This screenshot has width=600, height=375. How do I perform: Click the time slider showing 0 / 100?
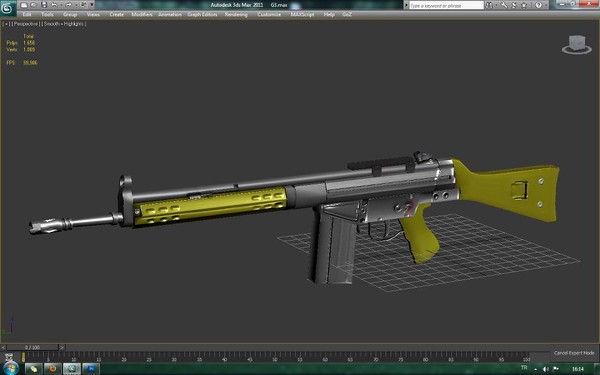coord(33,347)
